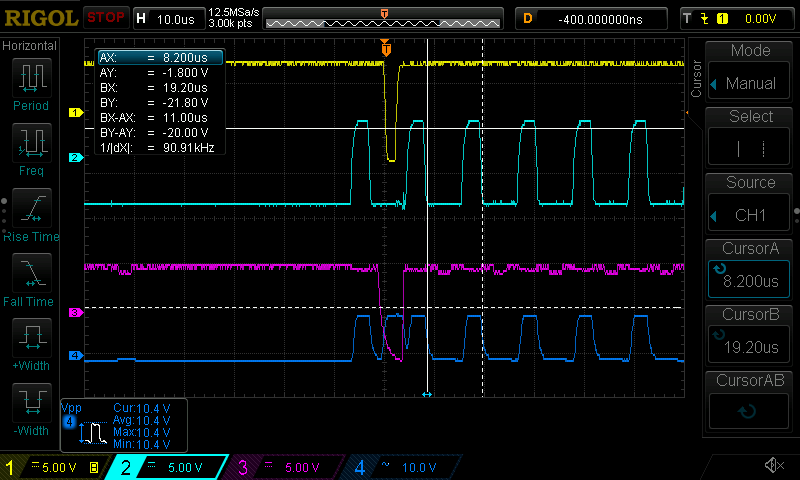This screenshot has width=800, height=480.
Task: Click the channel 3 magenta ground marker
Action: pyautogui.click(x=76, y=312)
